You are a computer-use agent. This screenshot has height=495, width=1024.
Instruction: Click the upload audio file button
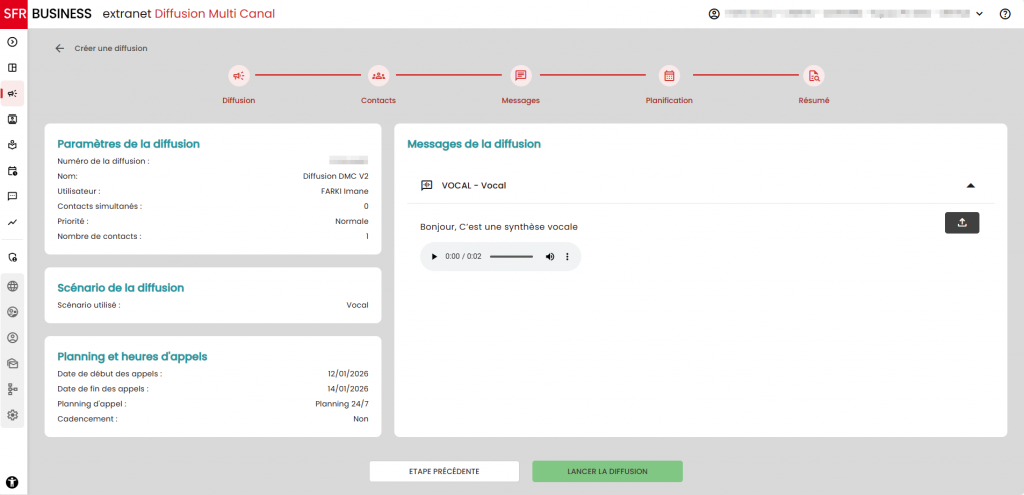click(x=961, y=223)
